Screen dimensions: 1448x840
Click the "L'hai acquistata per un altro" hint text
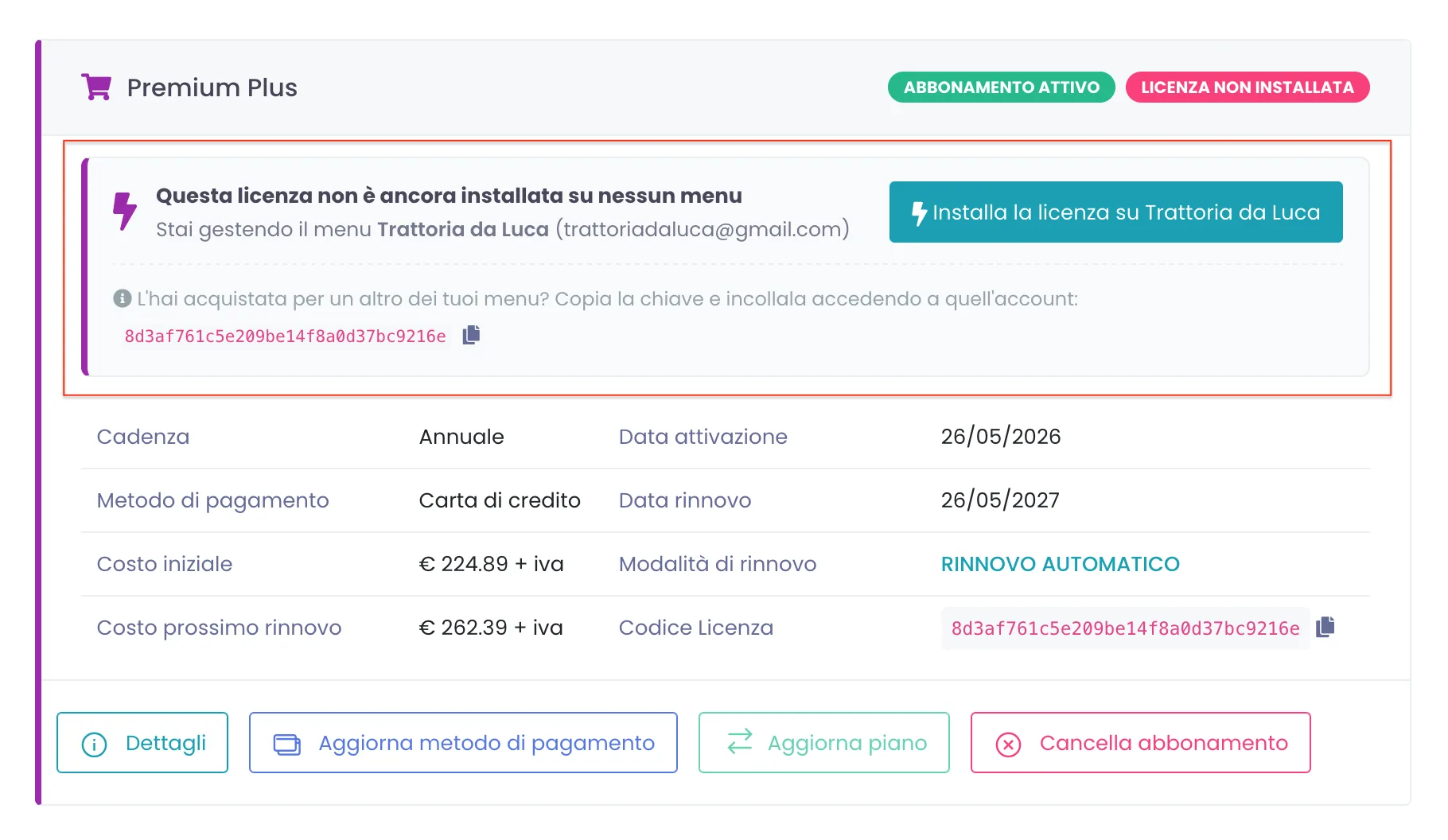(608, 298)
